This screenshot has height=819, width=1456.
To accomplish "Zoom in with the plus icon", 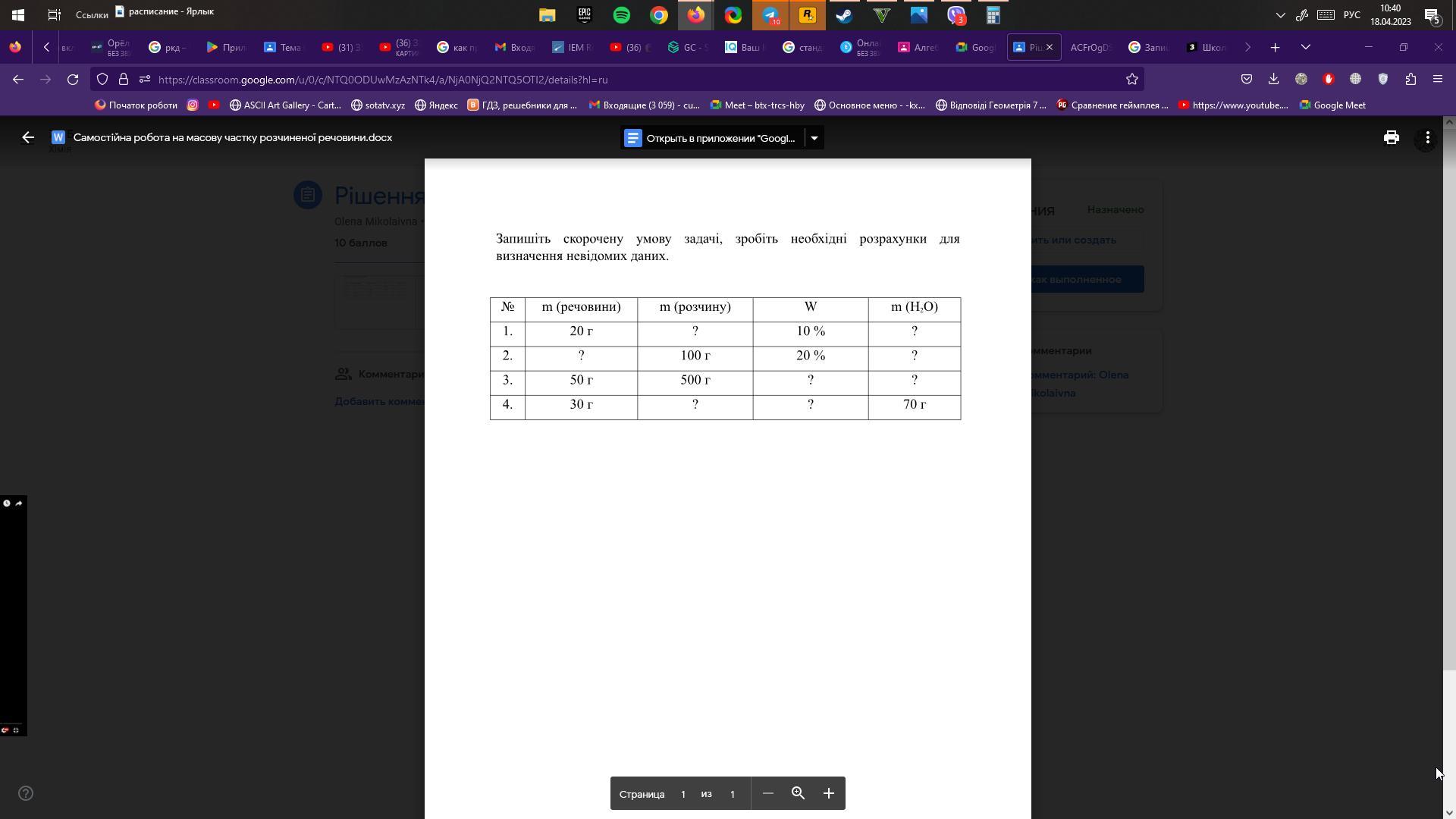I will [x=828, y=793].
